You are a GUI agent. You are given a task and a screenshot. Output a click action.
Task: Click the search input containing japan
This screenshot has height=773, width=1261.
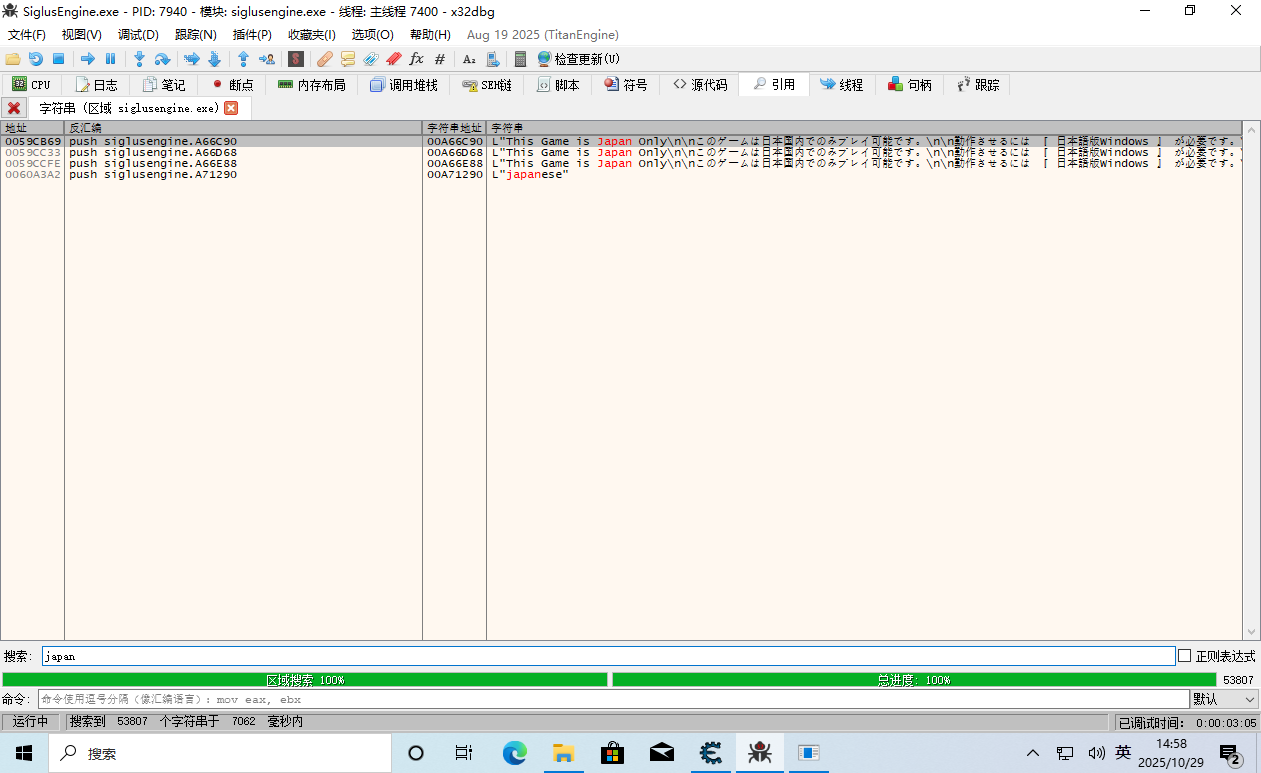pos(608,656)
